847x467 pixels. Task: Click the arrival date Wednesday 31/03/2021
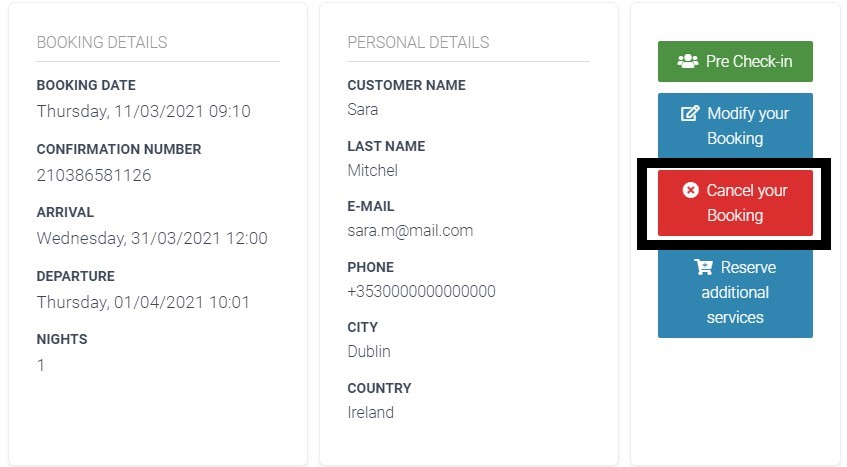152,239
